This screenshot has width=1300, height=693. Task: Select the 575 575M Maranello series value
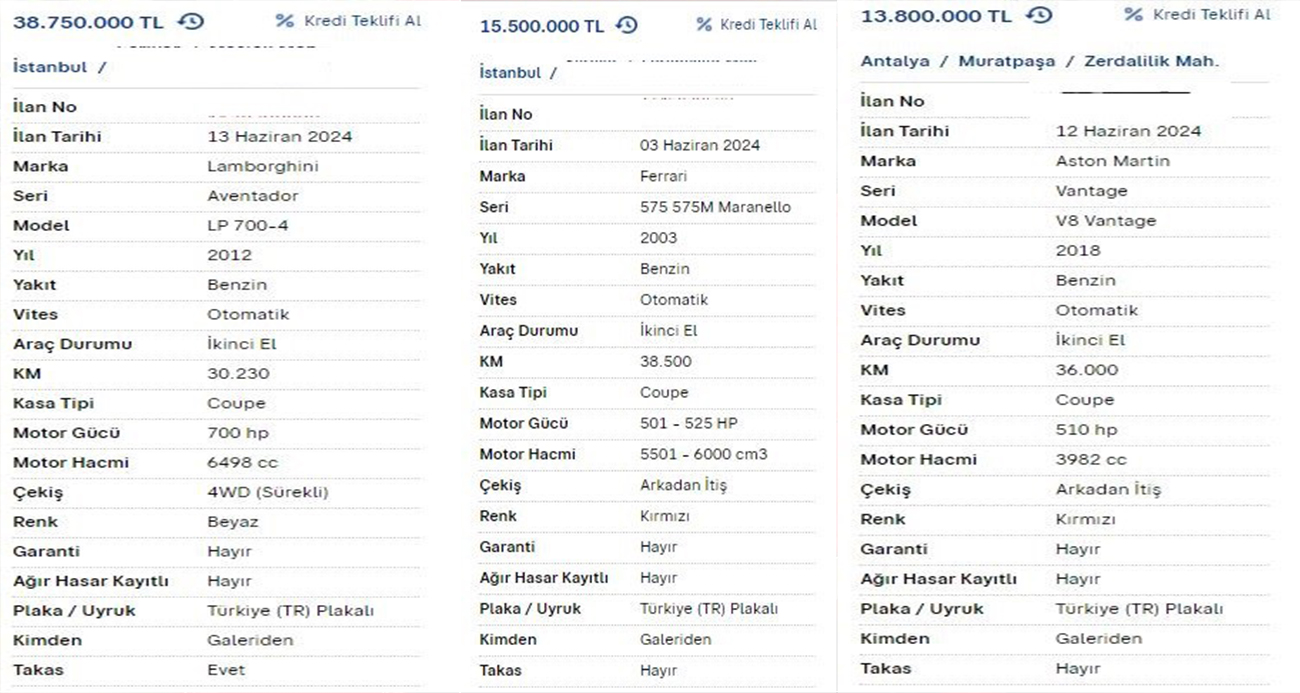(x=715, y=207)
